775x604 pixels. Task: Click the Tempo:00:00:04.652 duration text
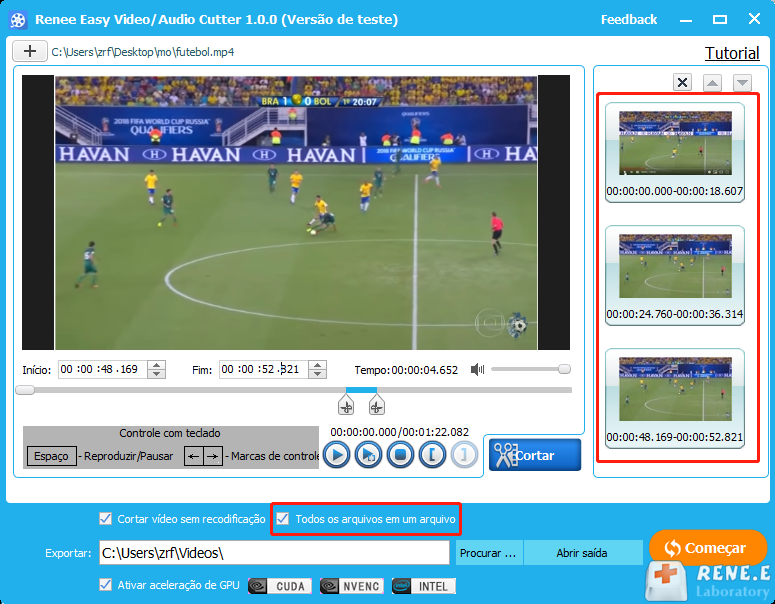tap(406, 370)
